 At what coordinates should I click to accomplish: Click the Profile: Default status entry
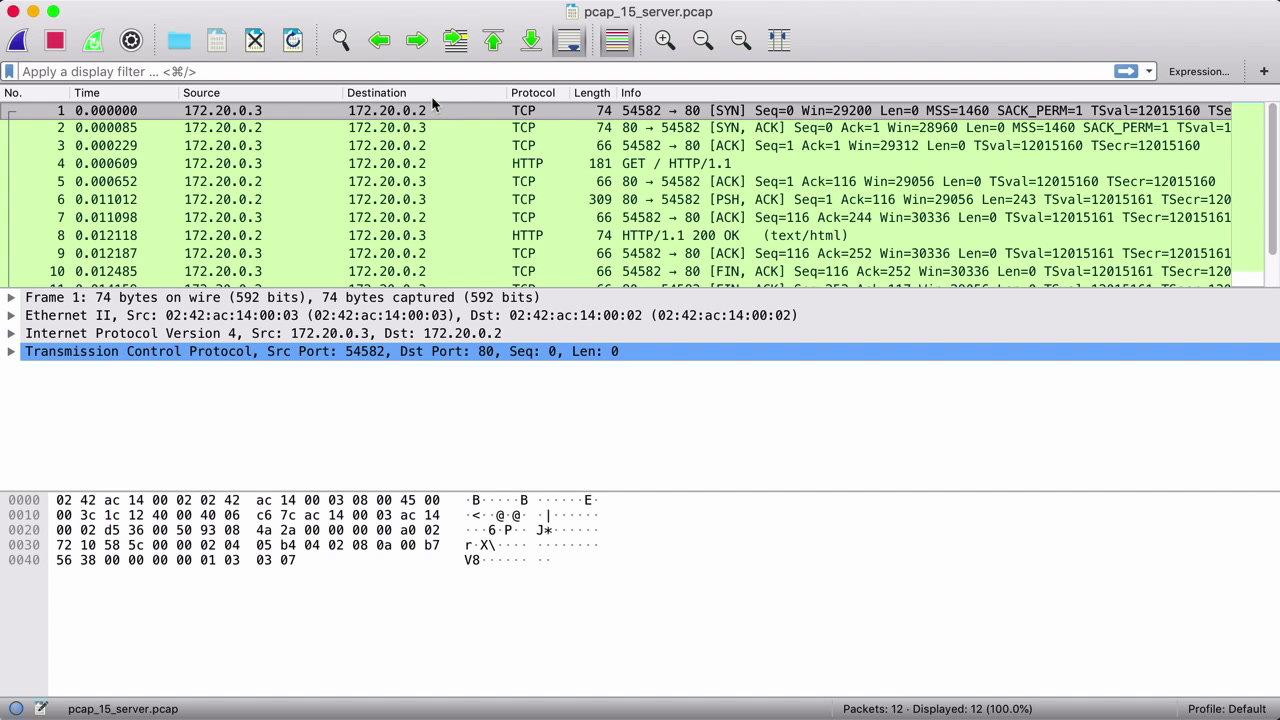[1227, 709]
